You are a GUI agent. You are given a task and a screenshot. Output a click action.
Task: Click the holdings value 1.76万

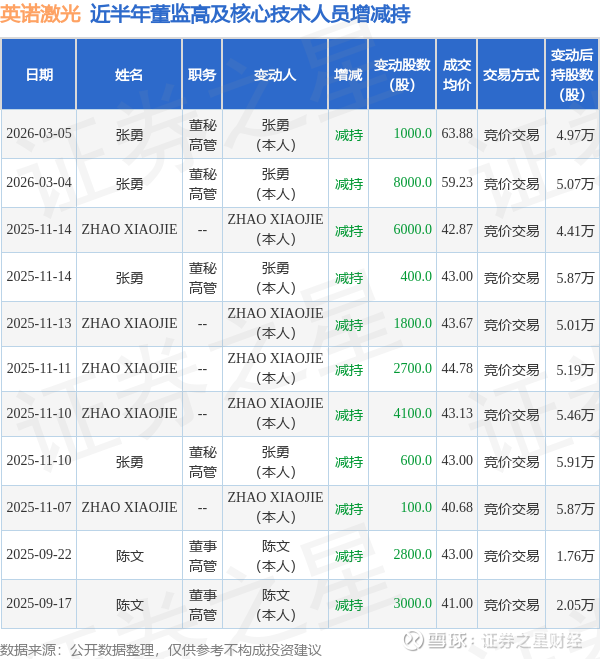(x=575, y=556)
